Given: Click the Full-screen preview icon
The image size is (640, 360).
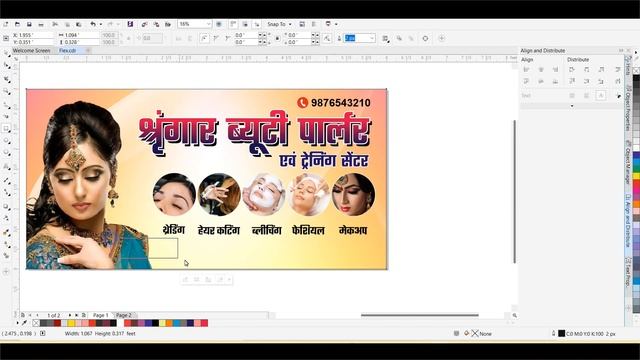Looking at the screenshot, I should coord(219,24).
